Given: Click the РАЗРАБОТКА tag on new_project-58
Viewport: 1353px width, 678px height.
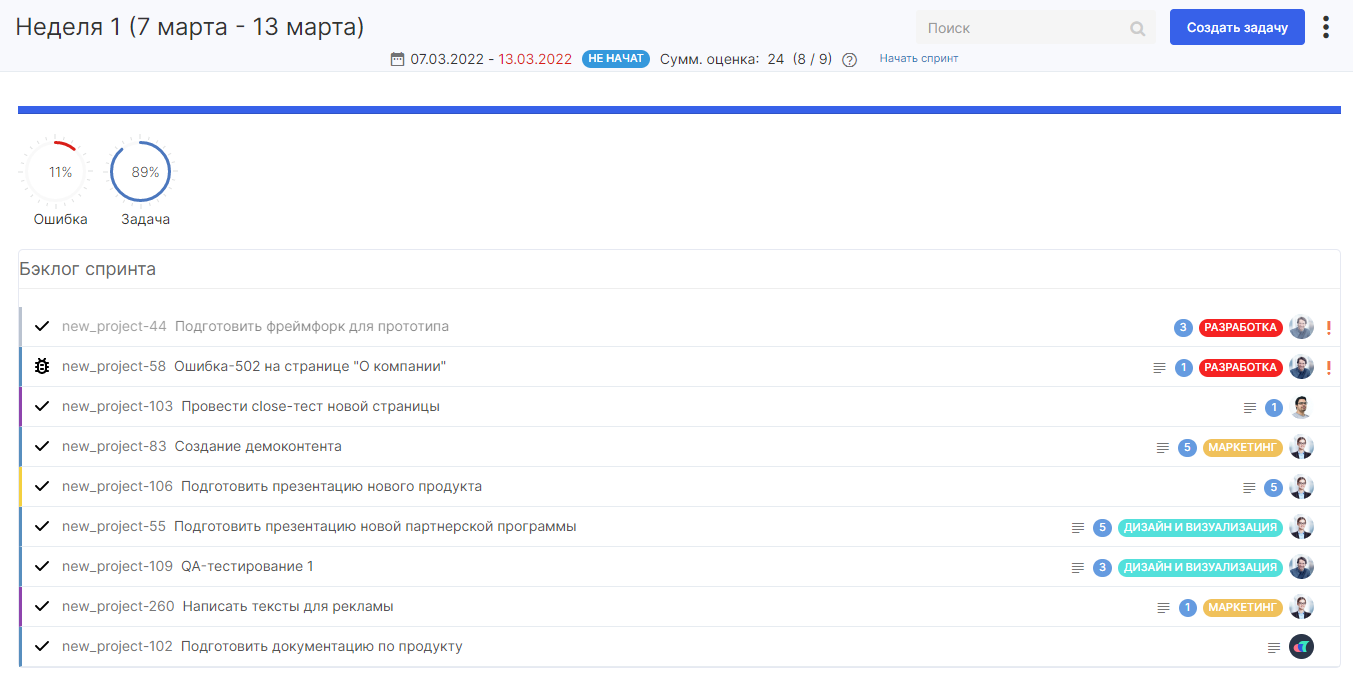Looking at the screenshot, I should [1241, 367].
